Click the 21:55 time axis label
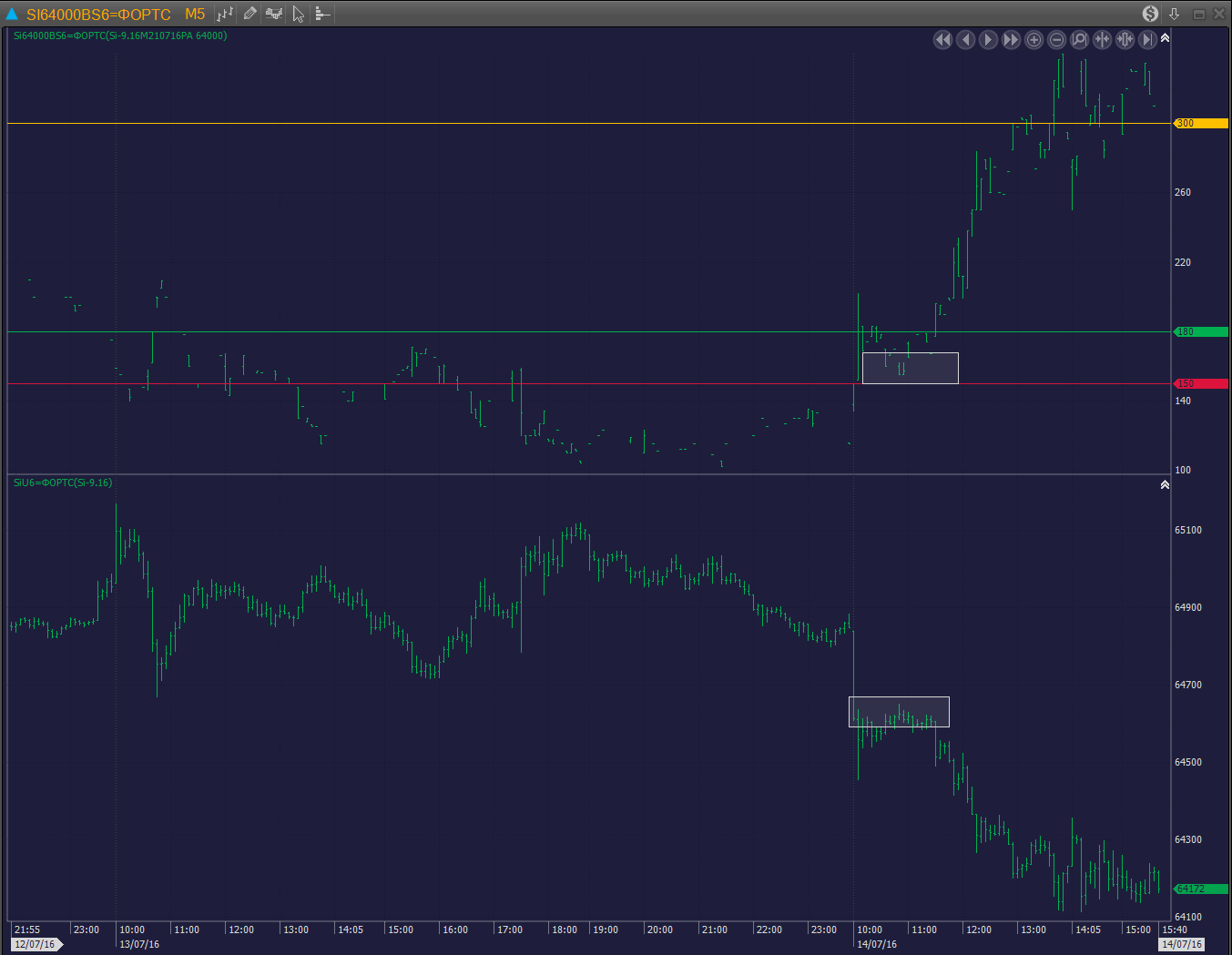Image resolution: width=1232 pixels, height=955 pixels. tap(27, 930)
